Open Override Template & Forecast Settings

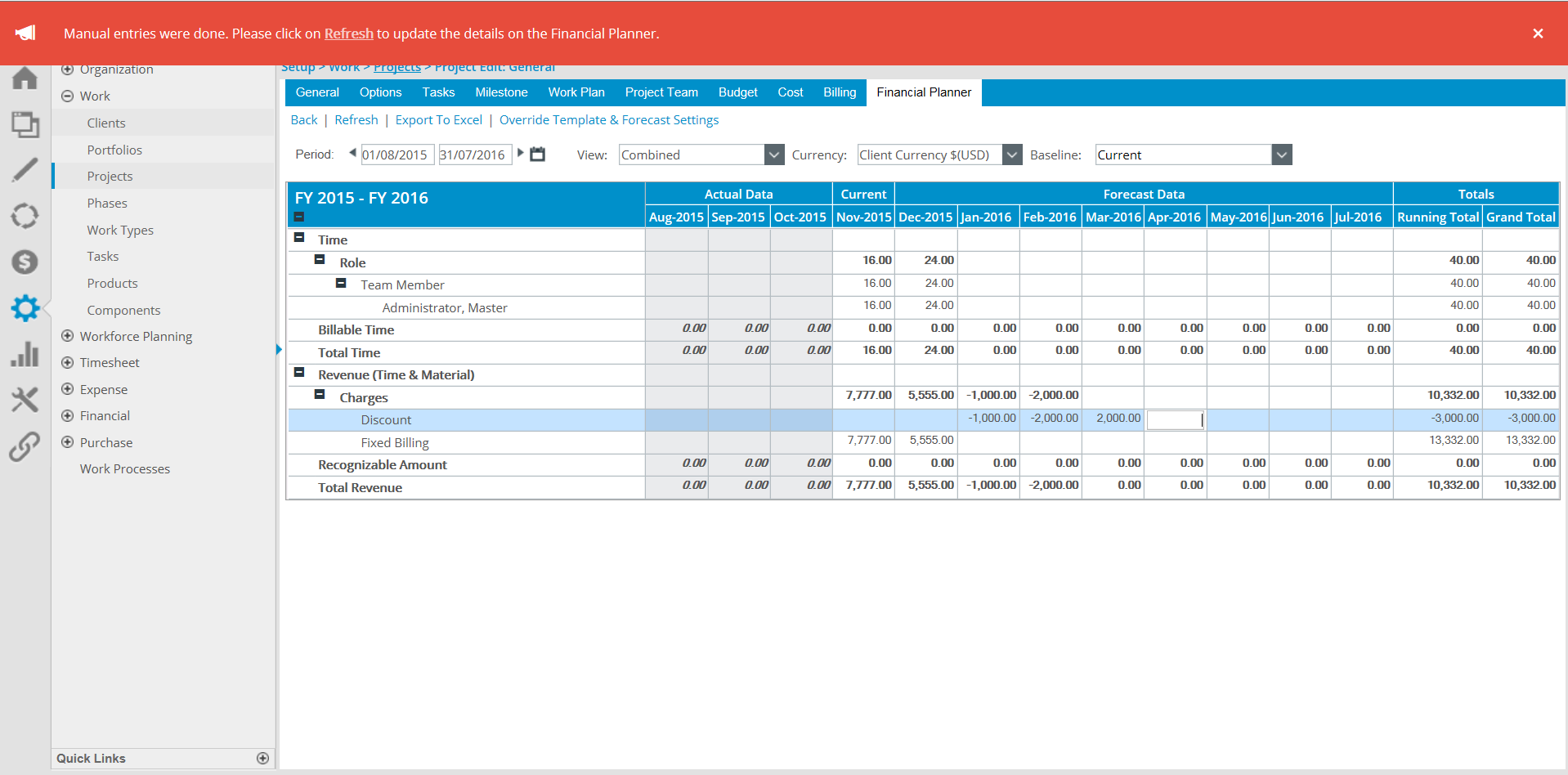click(x=608, y=119)
